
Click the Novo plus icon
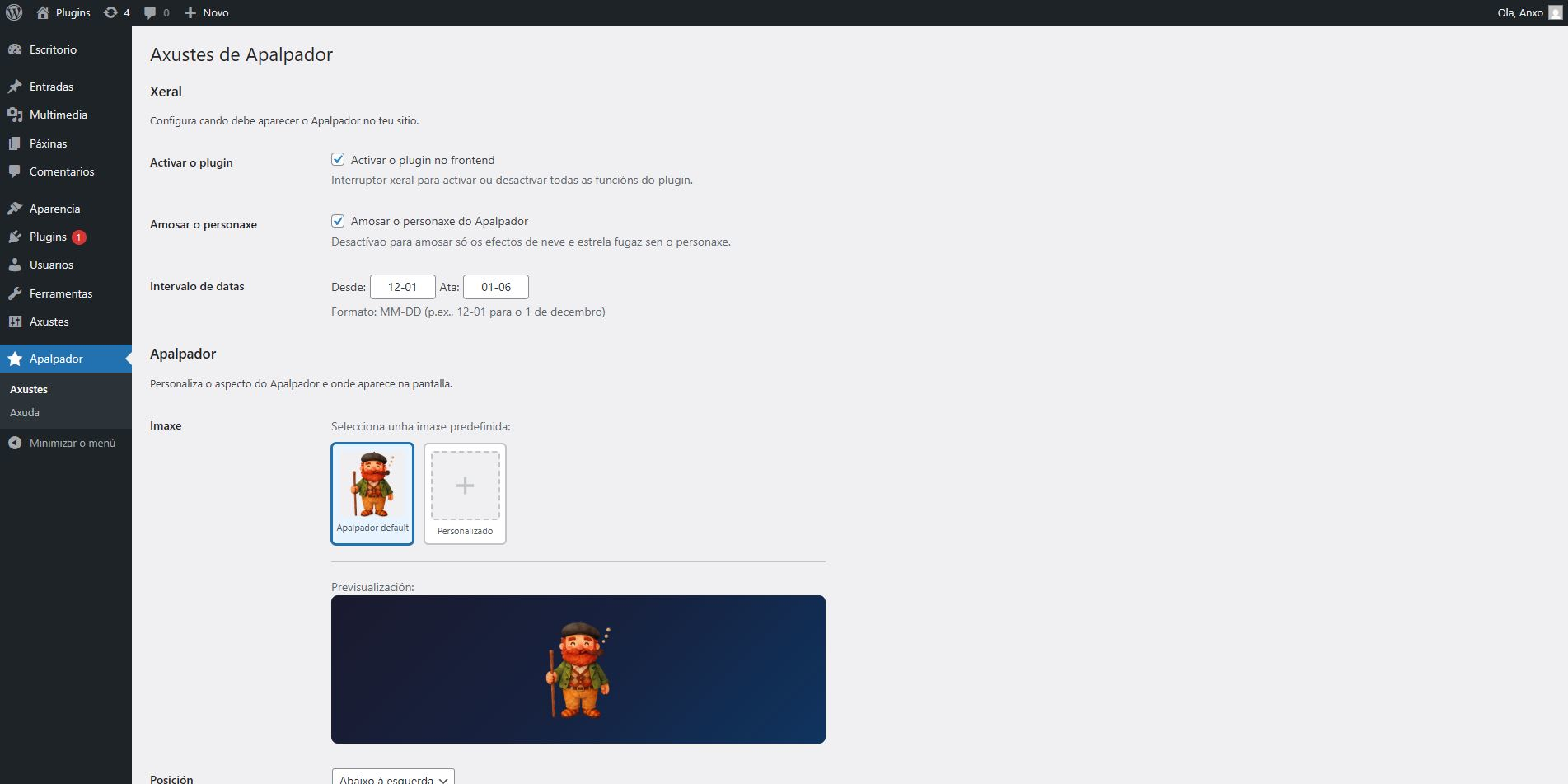click(x=190, y=12)
